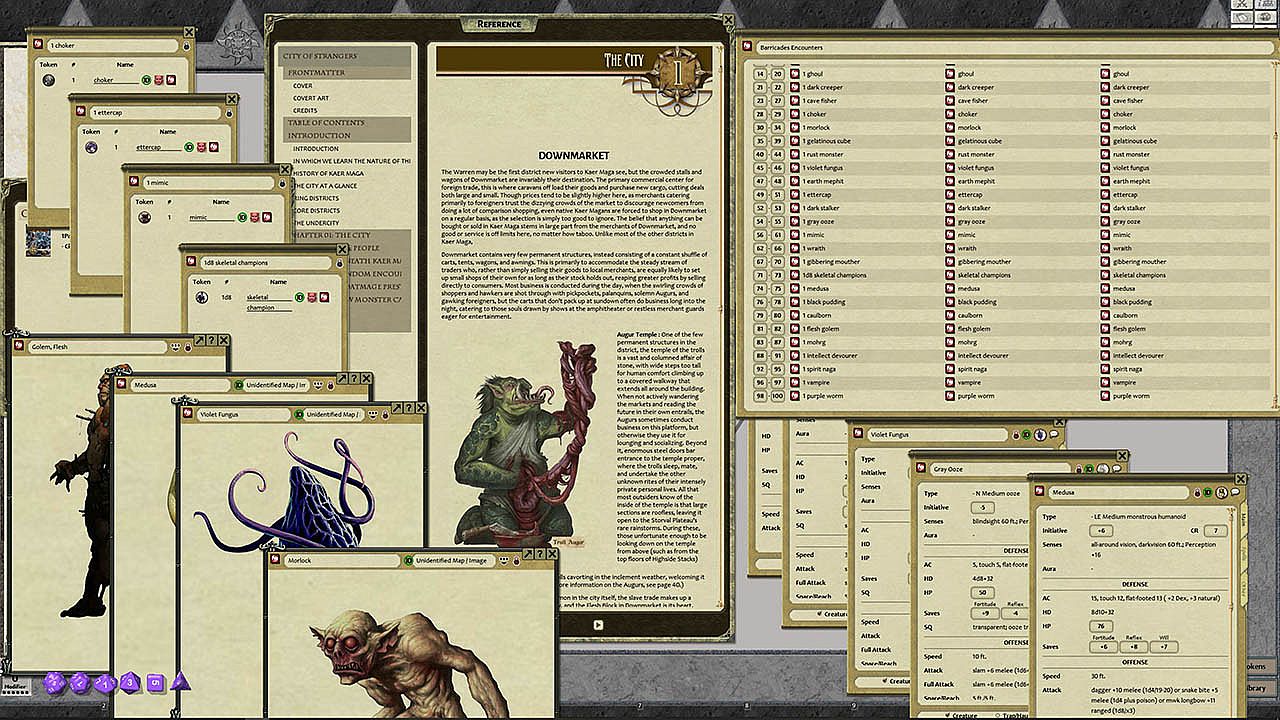The image size is (1280, 720).
Task: Open The City at a Glance entry
Action: point(325,186)
